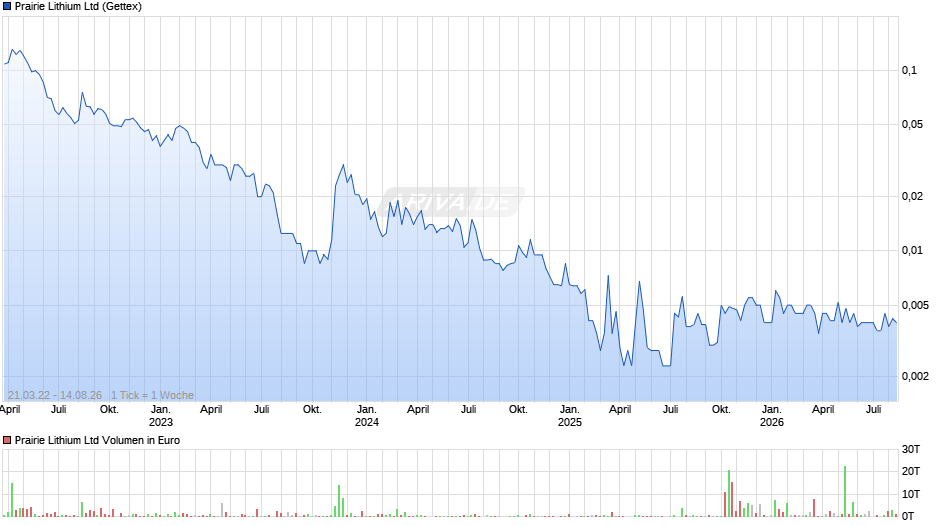The image size is (940, 526).
Task: Click the volume axis label '0T'
Action: click(908, 516)
